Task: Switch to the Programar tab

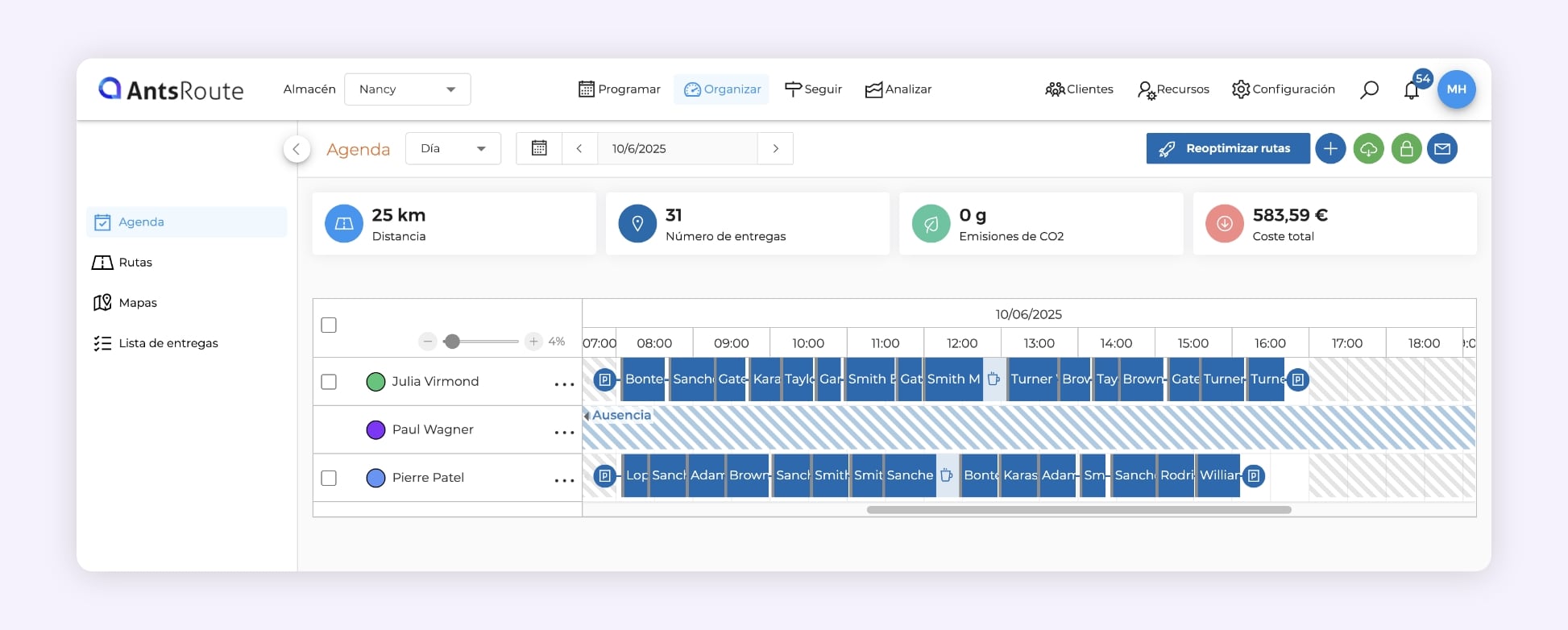Action: (620, 89)
